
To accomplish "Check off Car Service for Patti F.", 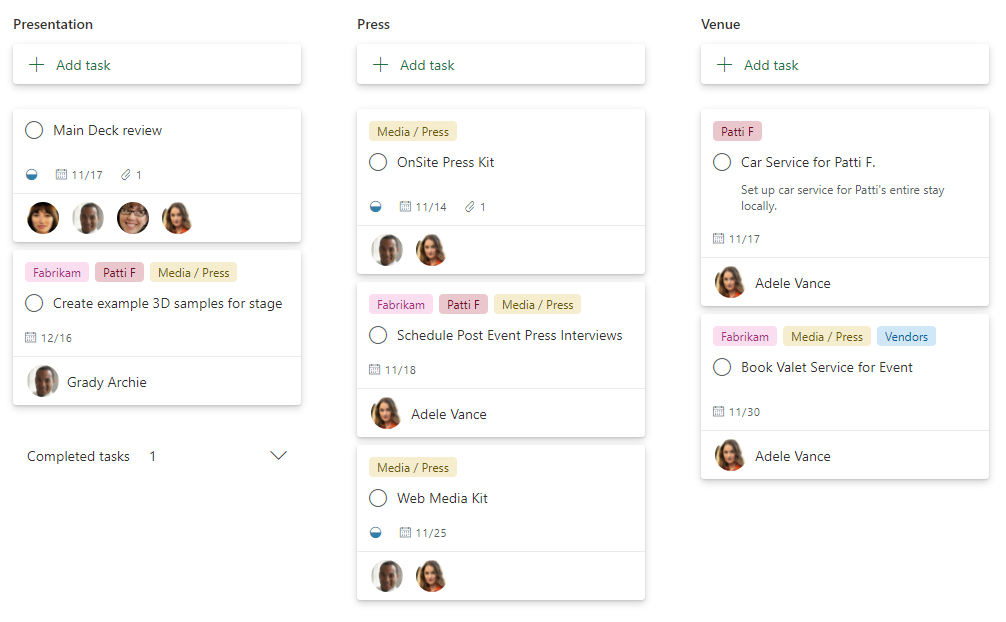I will pos(722,162).
